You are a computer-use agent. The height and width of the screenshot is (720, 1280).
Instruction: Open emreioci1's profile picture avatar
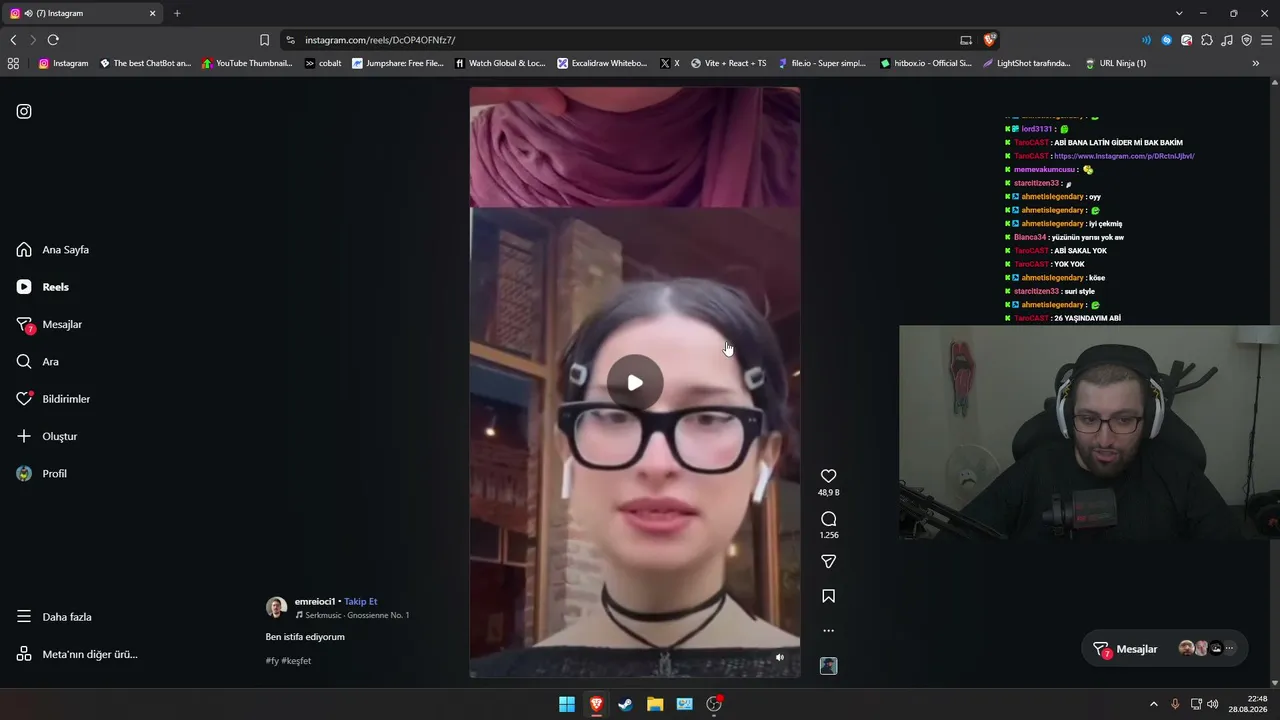tap(276, 608)
